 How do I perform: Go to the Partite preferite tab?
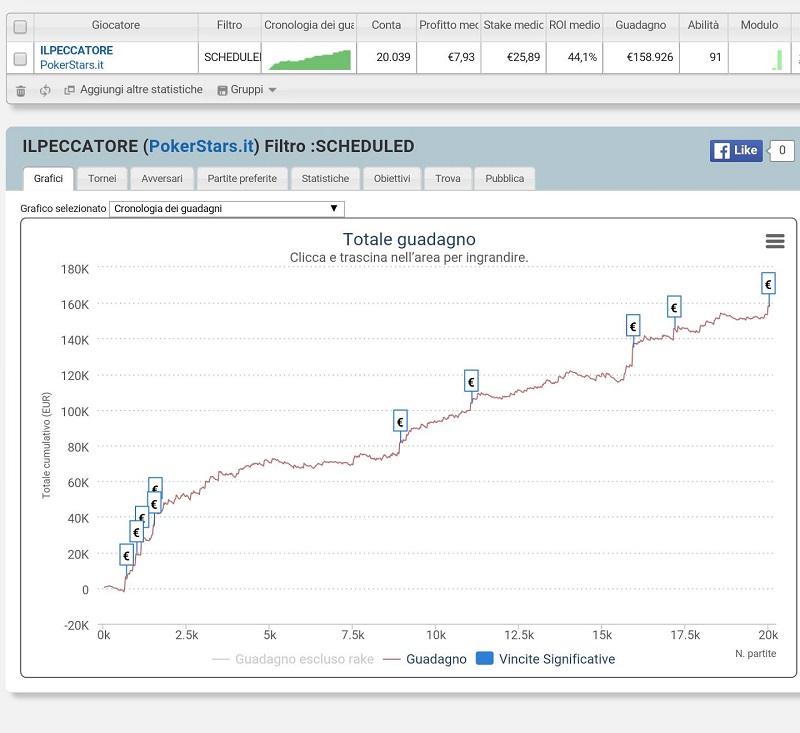pyautogui.click(x=242, y=179)
